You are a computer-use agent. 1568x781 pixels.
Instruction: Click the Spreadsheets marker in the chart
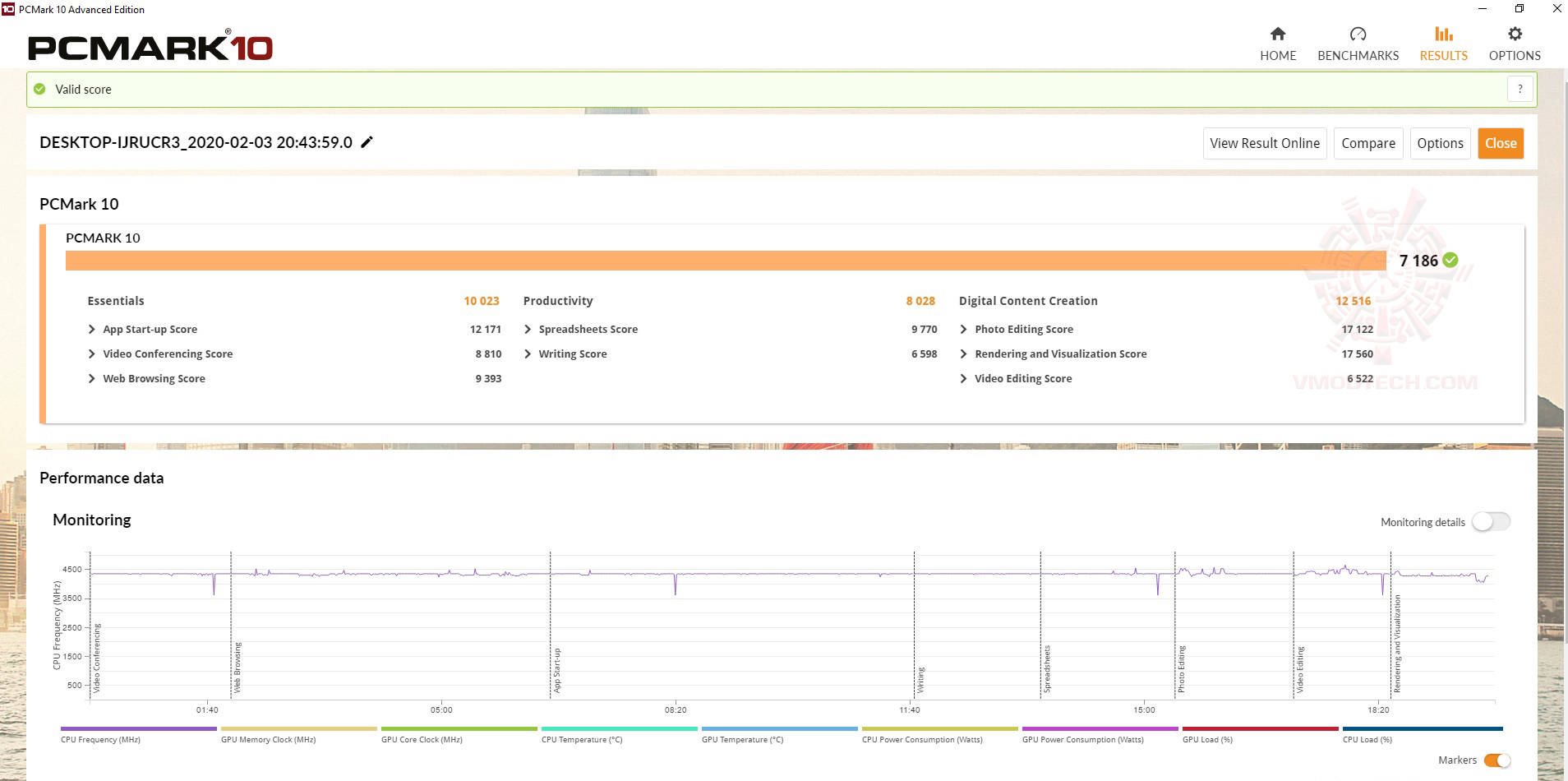click(1047, 669)
